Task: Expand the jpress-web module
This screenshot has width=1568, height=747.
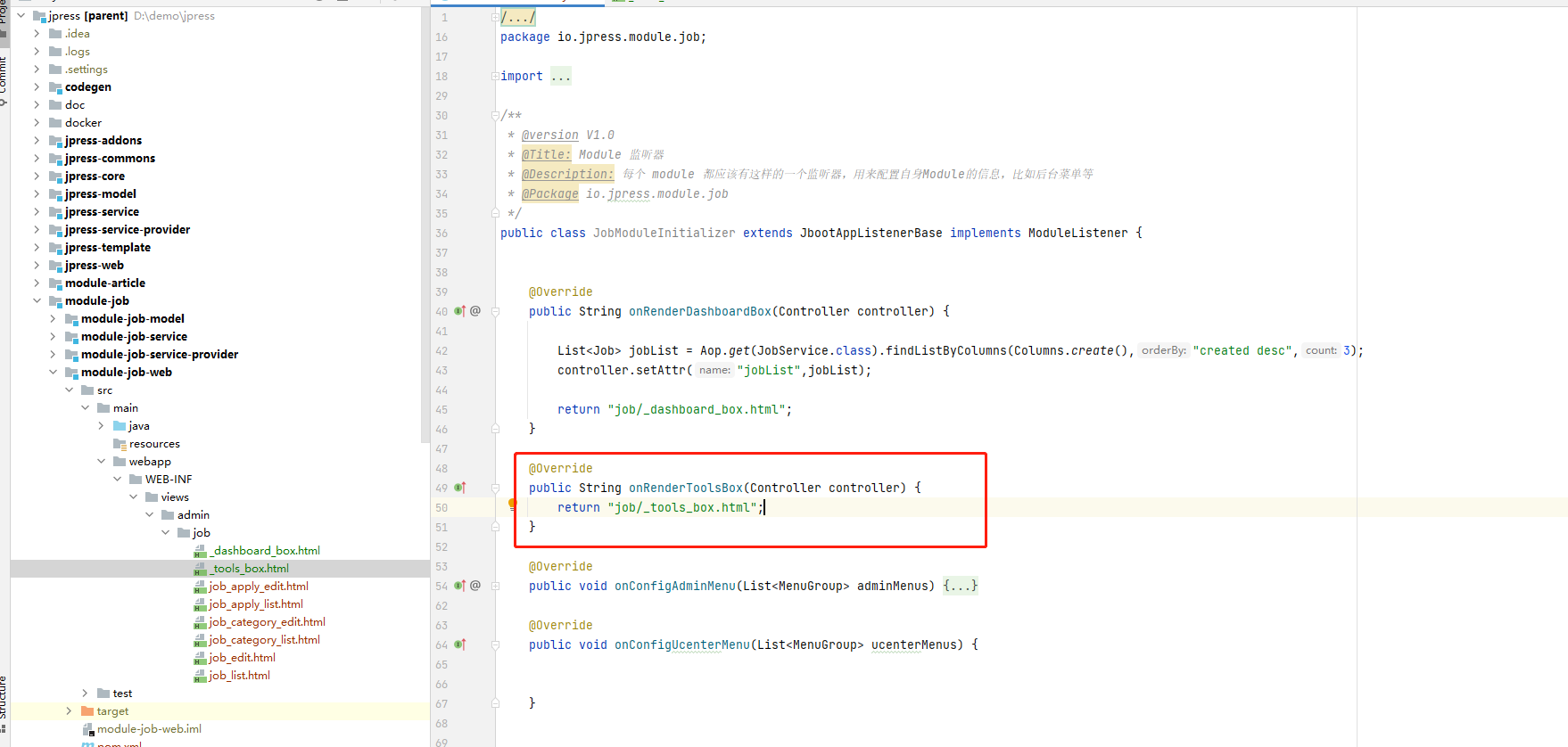Action: [37, 266]
